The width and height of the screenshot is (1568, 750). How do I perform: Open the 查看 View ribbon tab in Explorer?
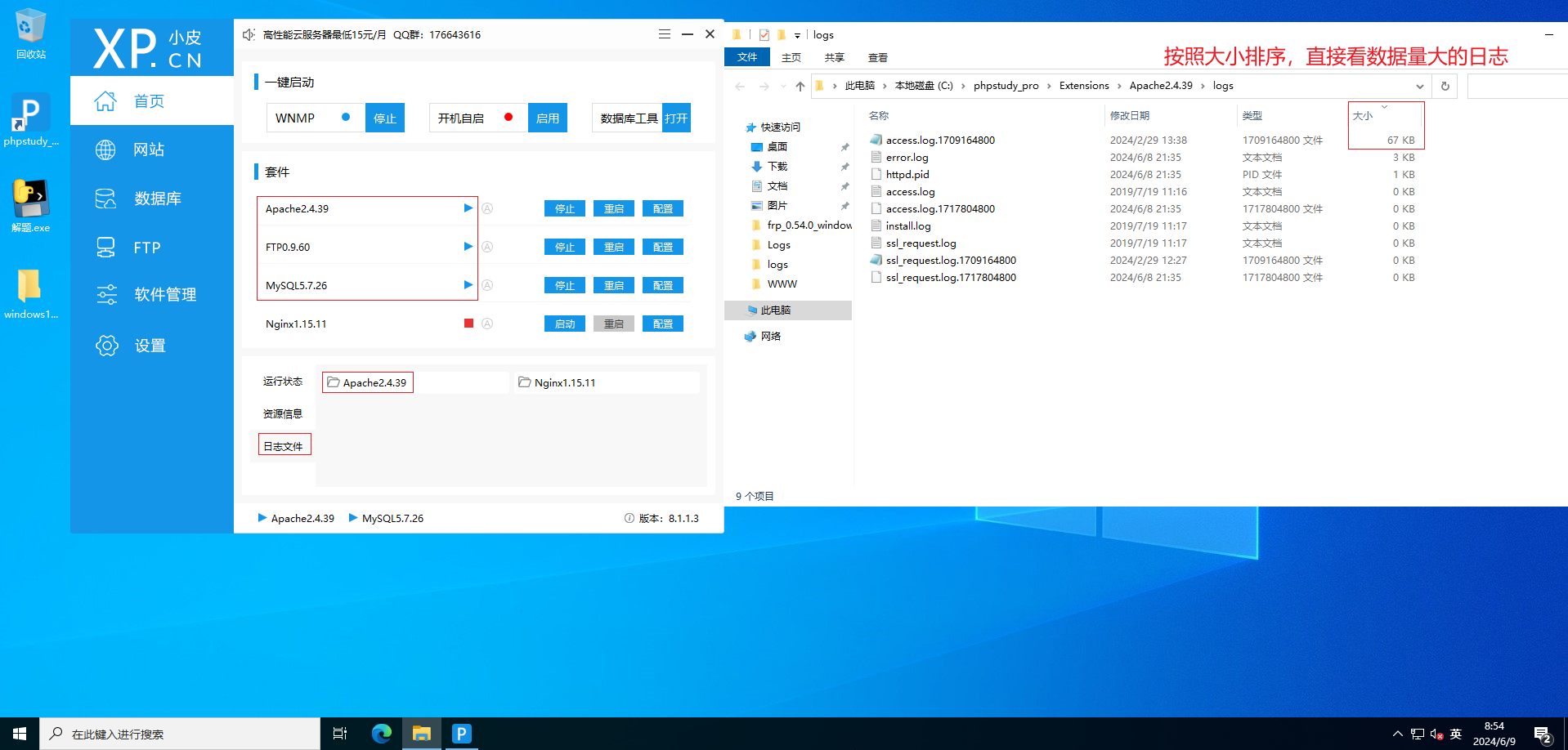pos(878,57)
